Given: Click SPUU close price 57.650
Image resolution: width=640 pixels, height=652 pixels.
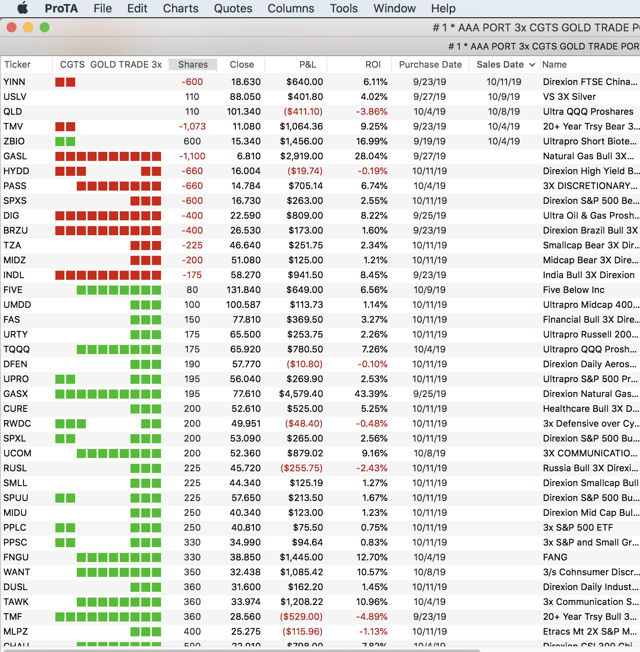Looking at the screenshot, I should 245,498.
